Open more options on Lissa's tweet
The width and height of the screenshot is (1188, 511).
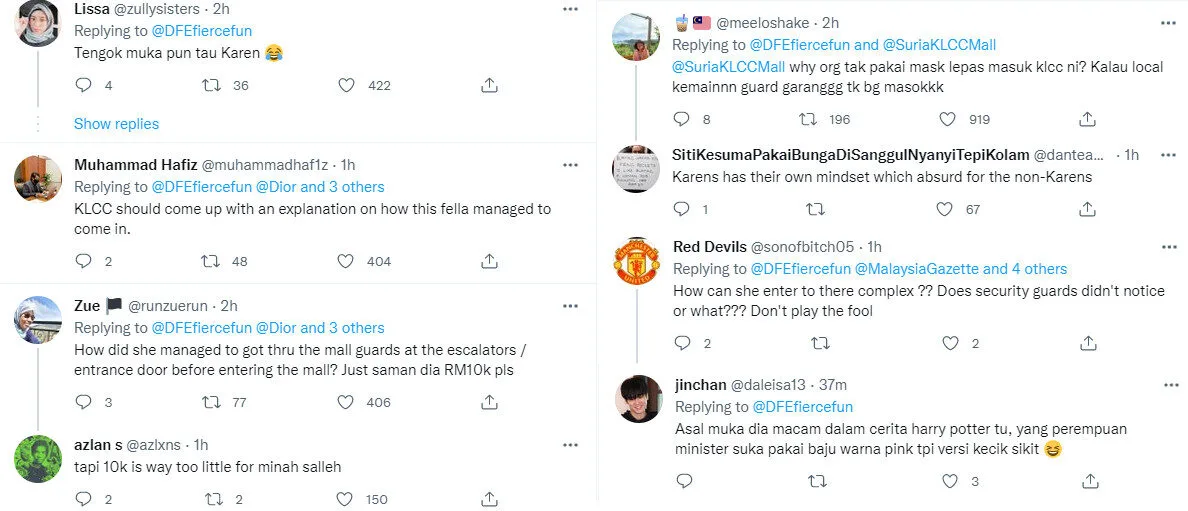(570, 9)
